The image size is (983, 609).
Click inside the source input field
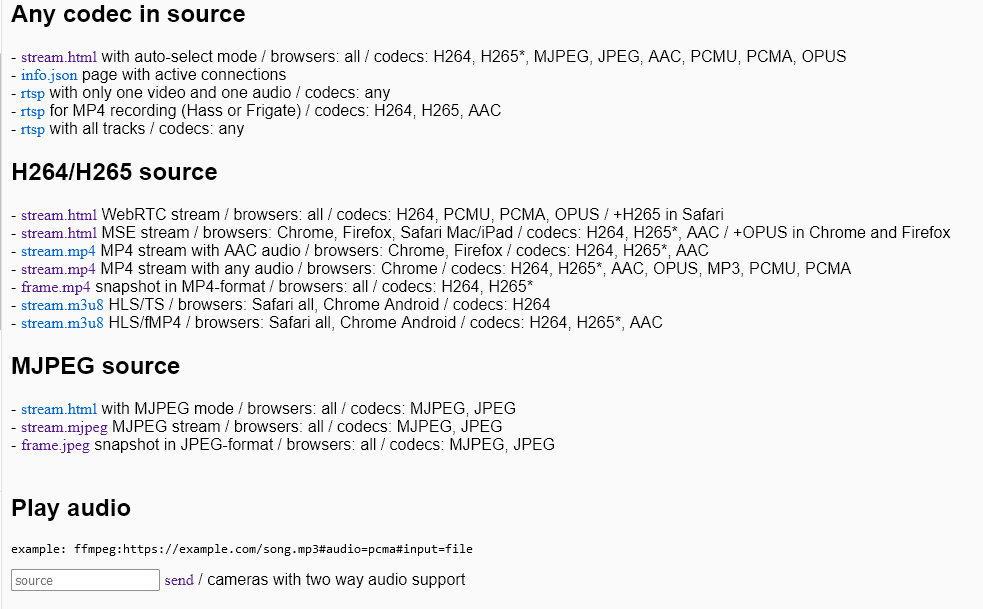[x=85, y=580]
